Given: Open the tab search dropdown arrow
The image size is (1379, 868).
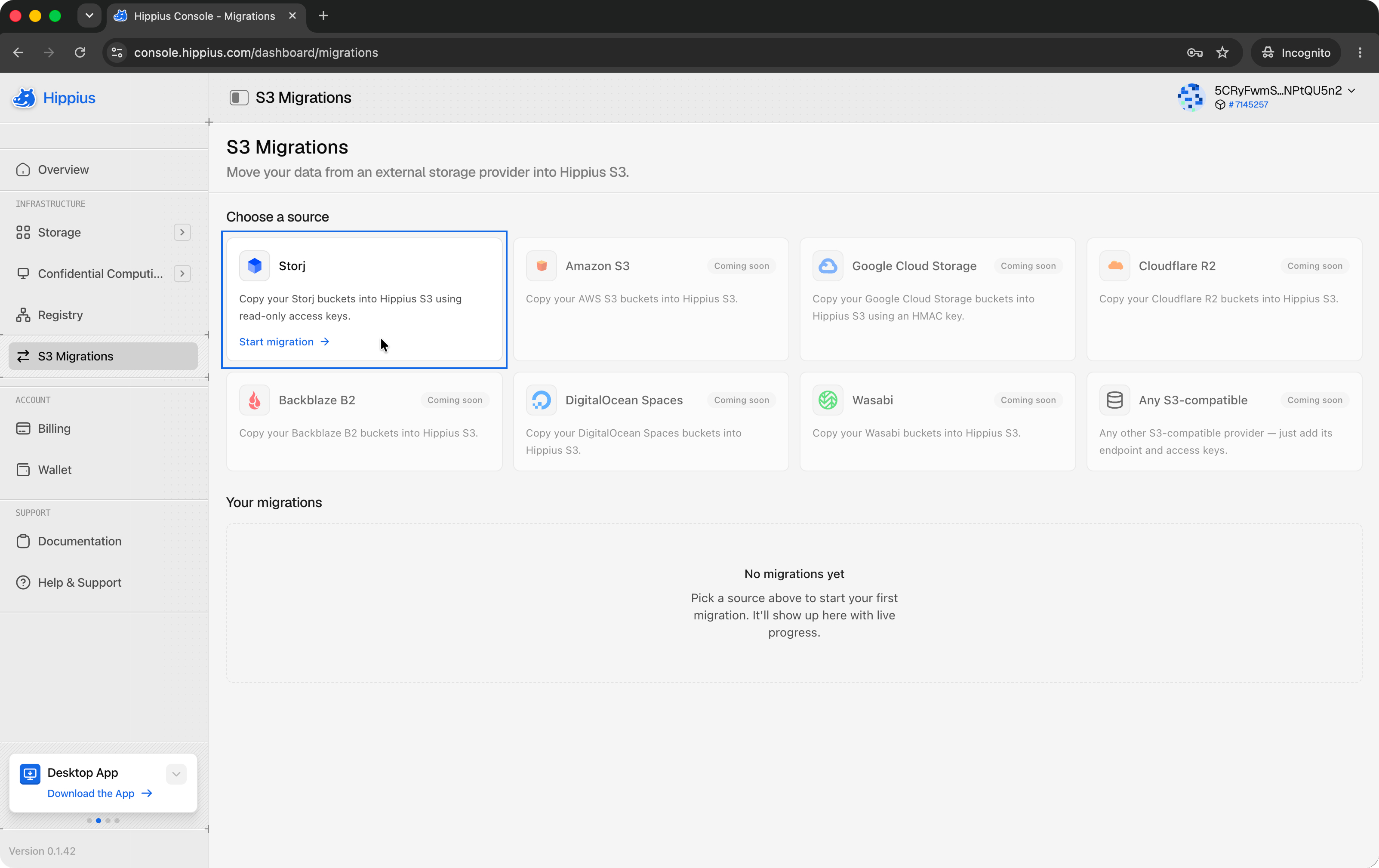Looking at the screenshot, I should pyautogui.click(x=89, y=16).
